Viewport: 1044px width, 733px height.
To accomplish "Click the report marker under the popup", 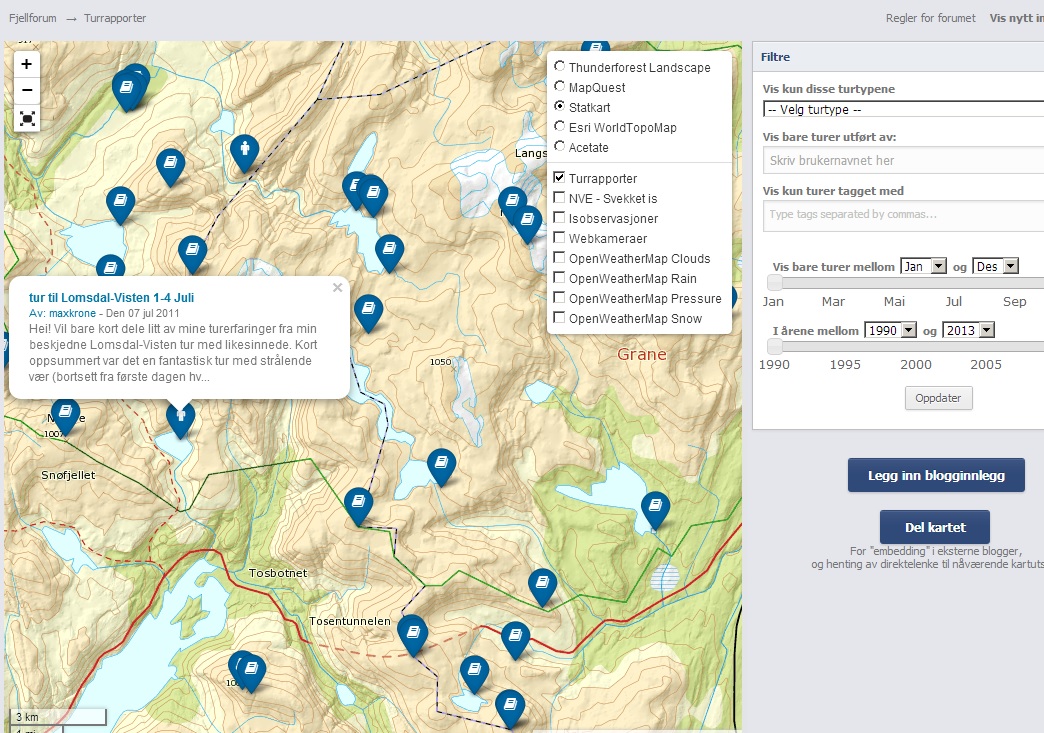I will click(180, 416).
